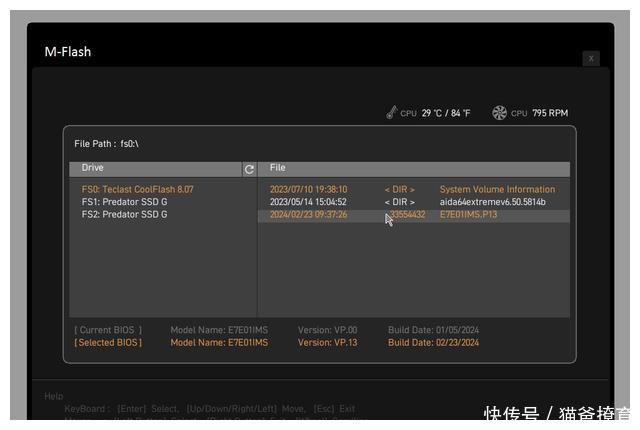This screenshot has width=640, height=430.
Task: Select drive FS0: Teclast CoolFlash 8.07
Action: 137,189
